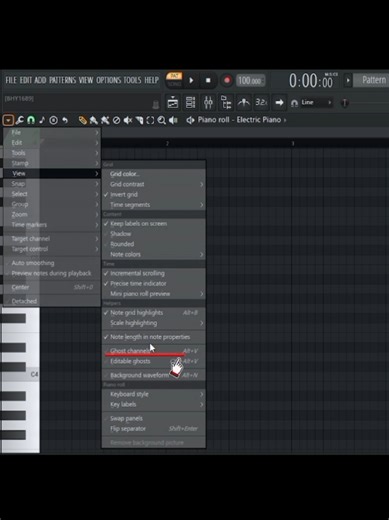The width and height of the screenshot is (389, 520).
Task: Open the Mixer icon
Action: (208, 102)
